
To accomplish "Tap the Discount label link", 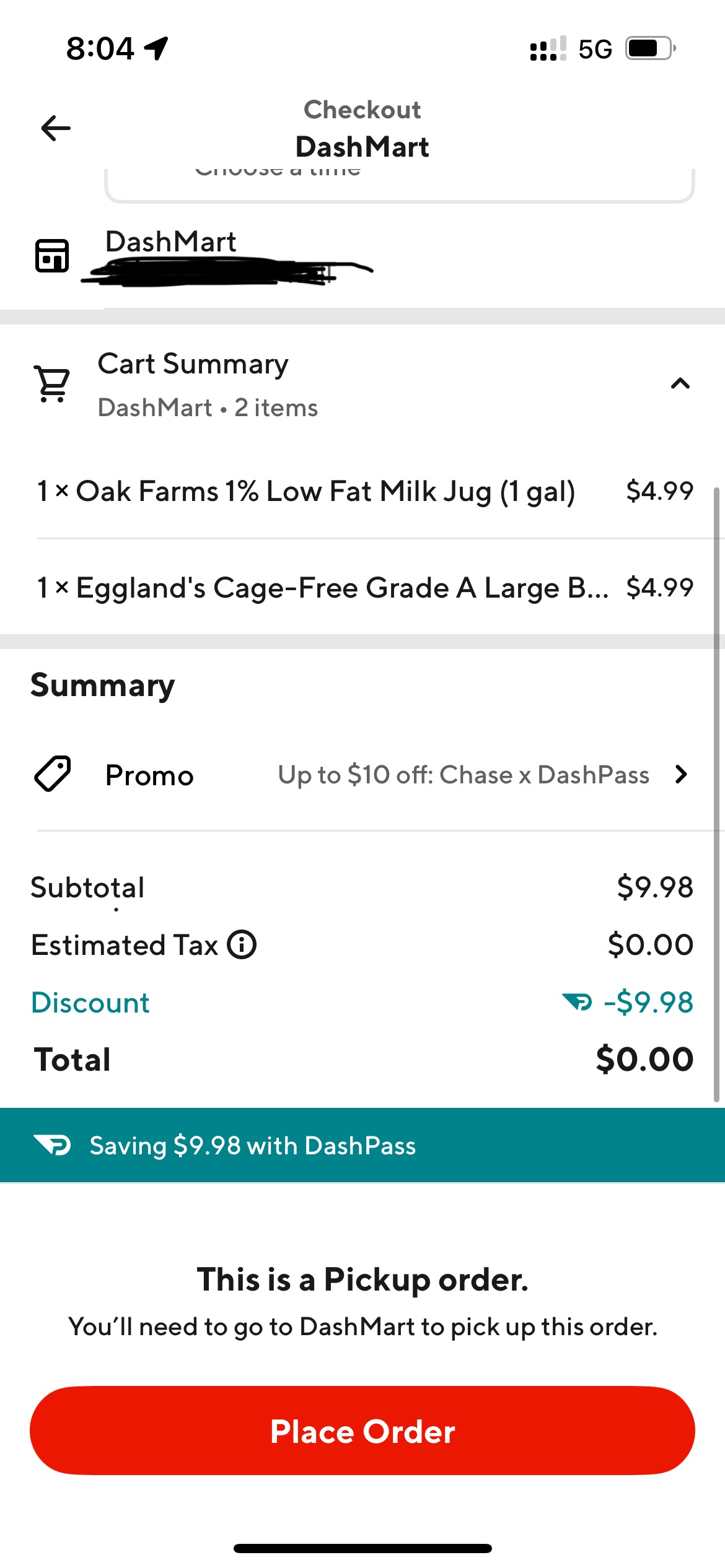I will (x=90, y=1003).
